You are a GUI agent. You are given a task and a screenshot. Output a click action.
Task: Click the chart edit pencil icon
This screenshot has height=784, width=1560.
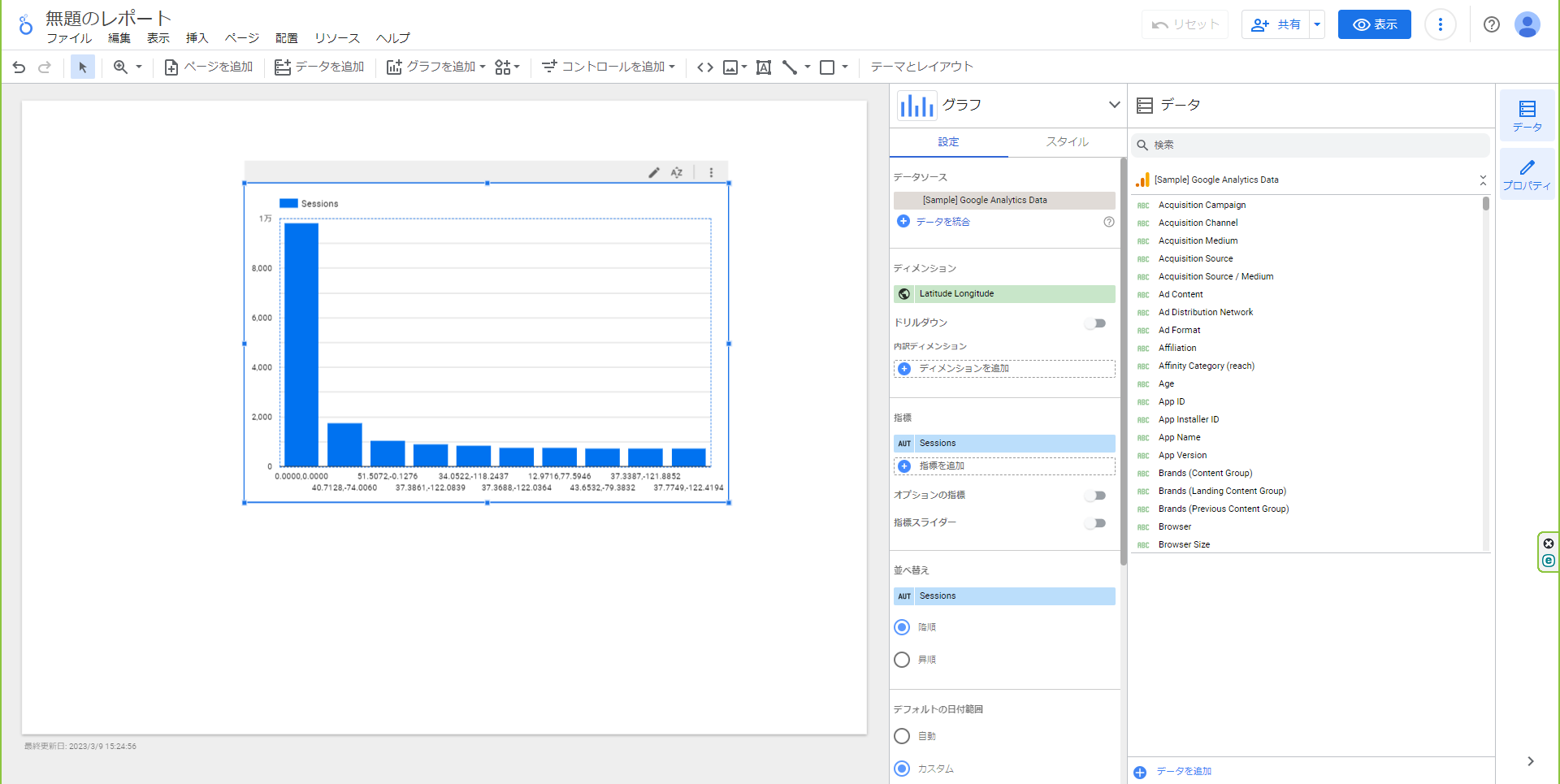pyautogui.click(x=653, y=172)
